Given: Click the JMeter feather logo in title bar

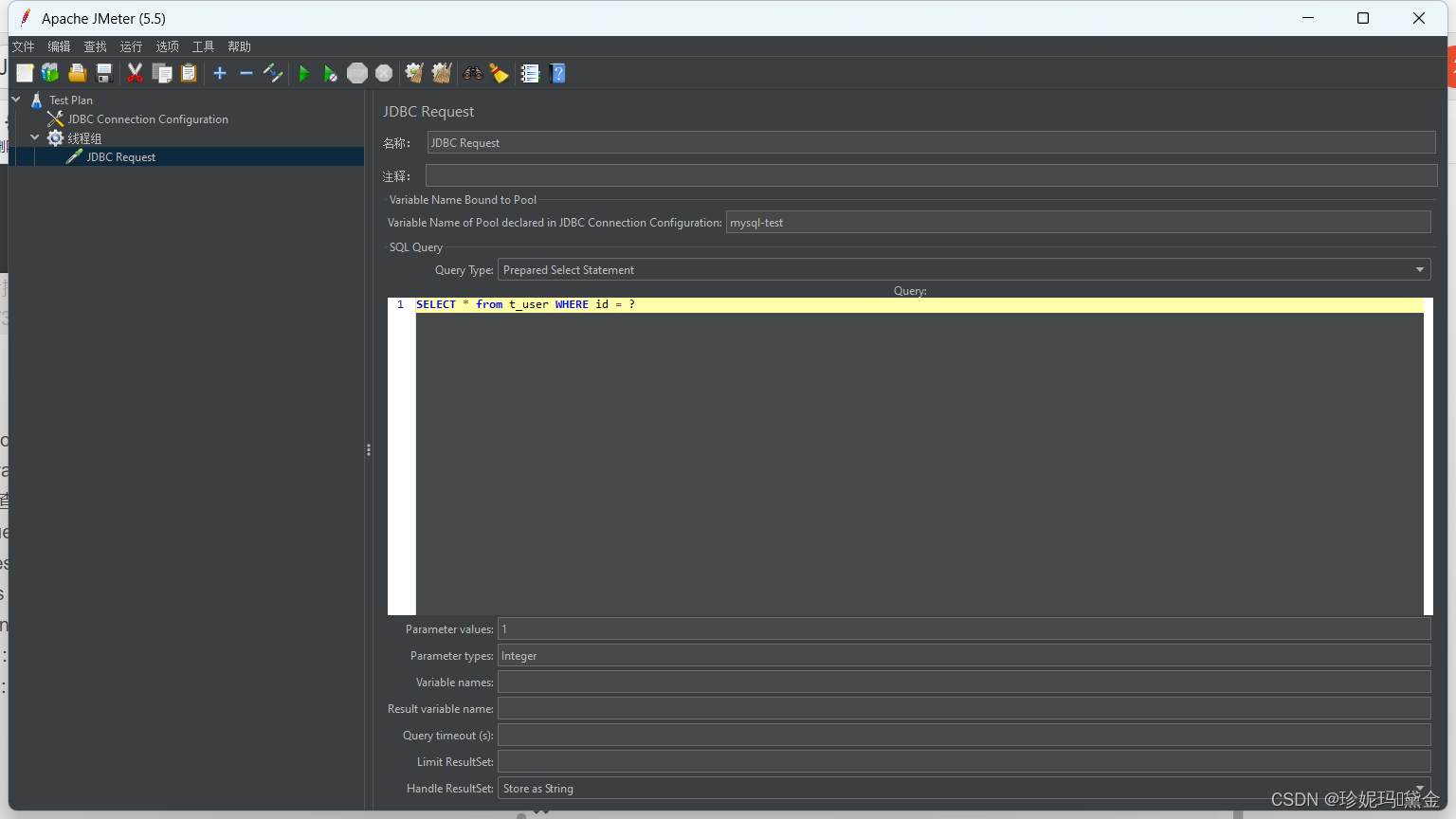Looking at the screenshot, I should pyautogui.click(x=26, y=18).
